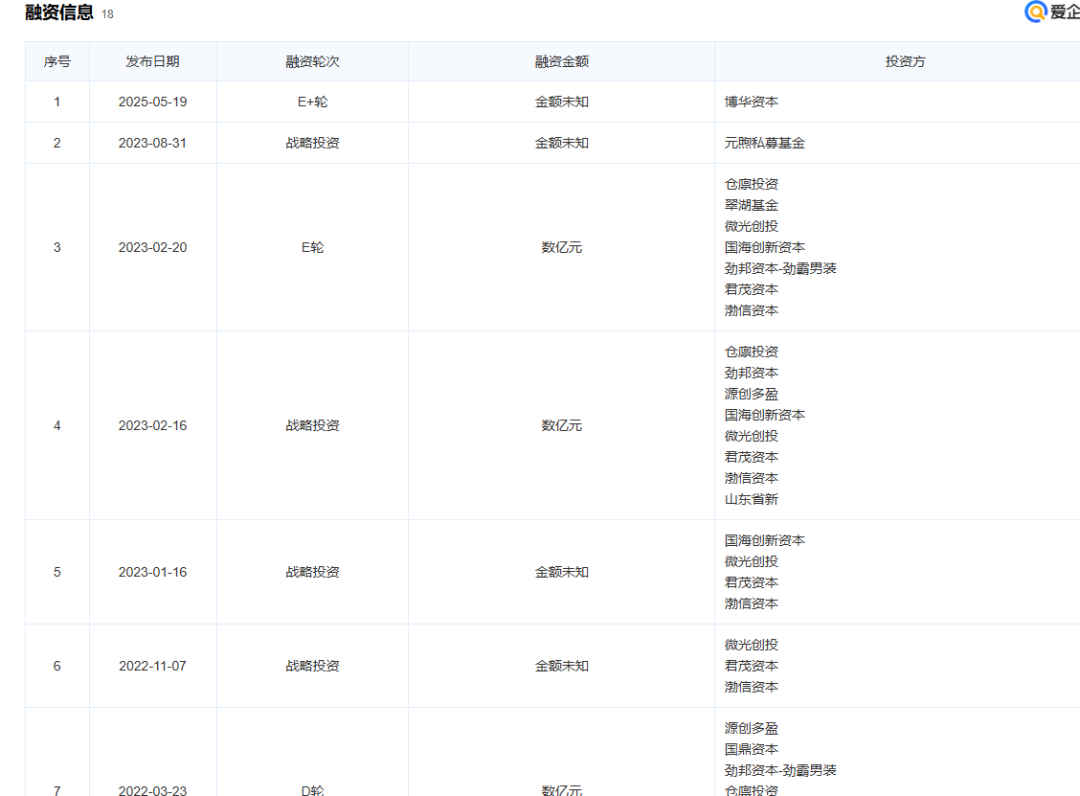Click row number 2
The height and width of the screenshot is (796, 1080).
click(57, 143)
